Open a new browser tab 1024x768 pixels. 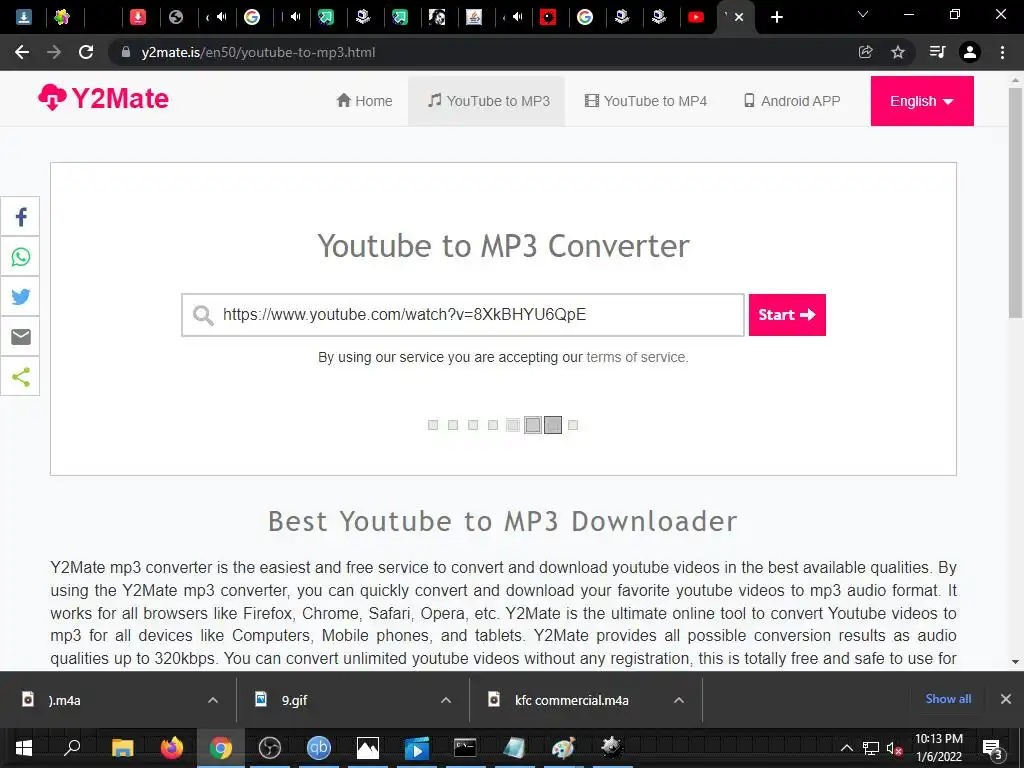(776, 17)
